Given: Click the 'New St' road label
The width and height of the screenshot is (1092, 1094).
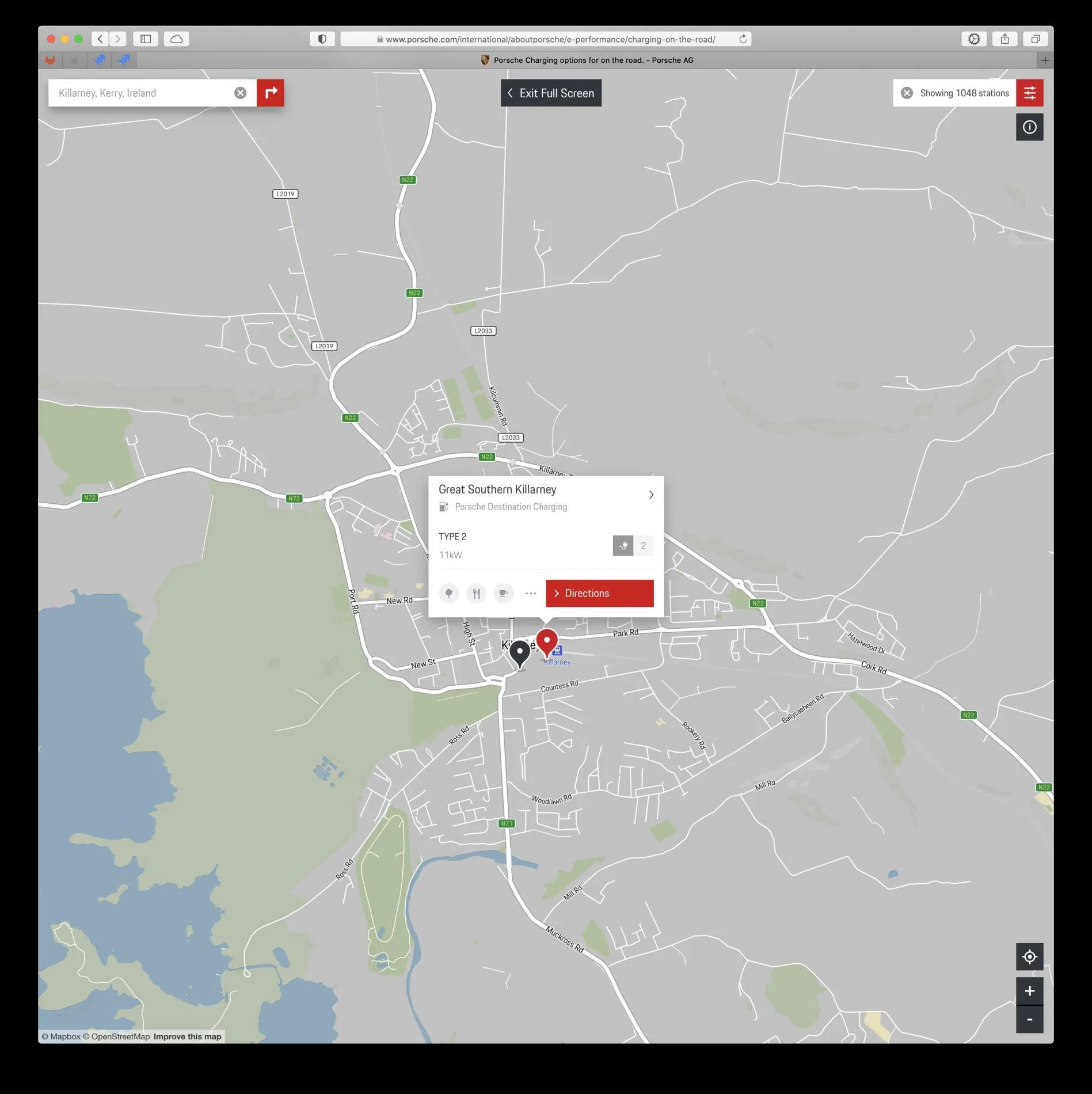Looking at the screenshot, I should point(423,664).
